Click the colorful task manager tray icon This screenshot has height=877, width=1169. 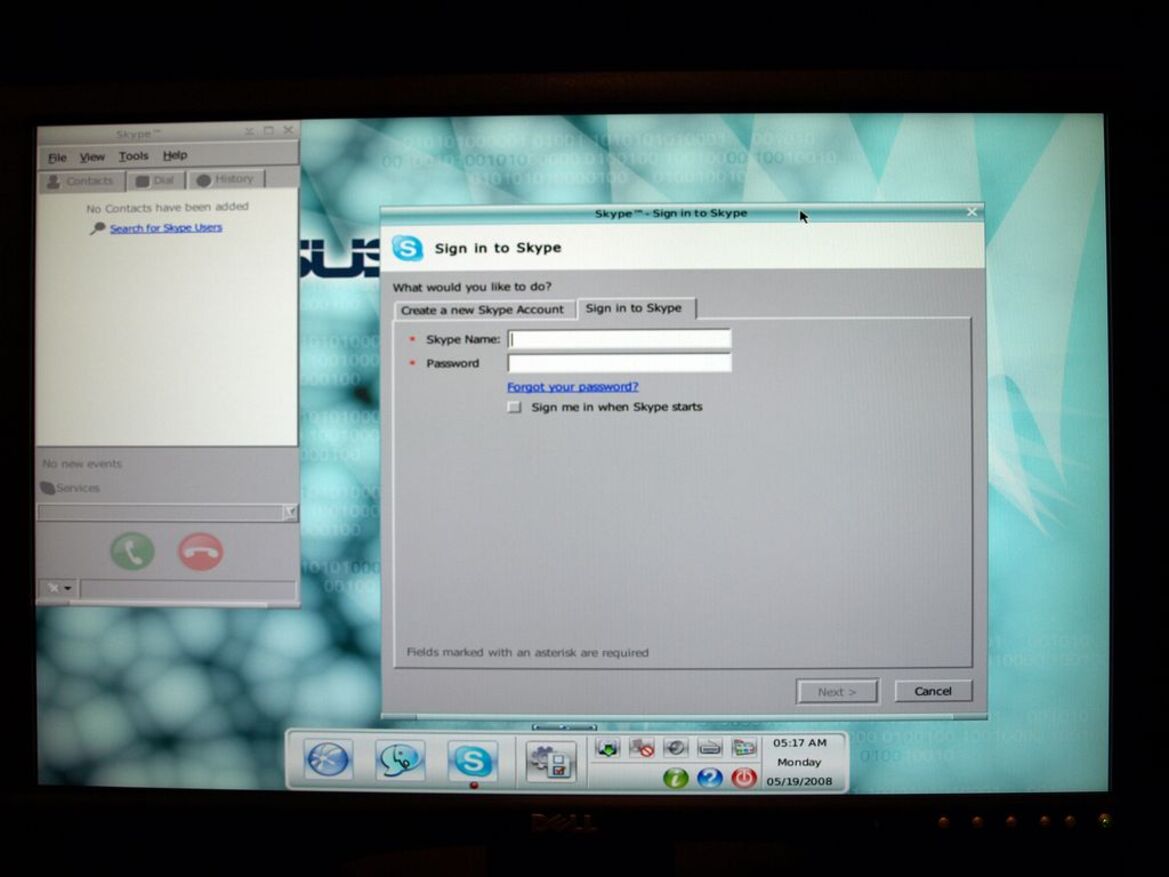click(x=744, y=747)
